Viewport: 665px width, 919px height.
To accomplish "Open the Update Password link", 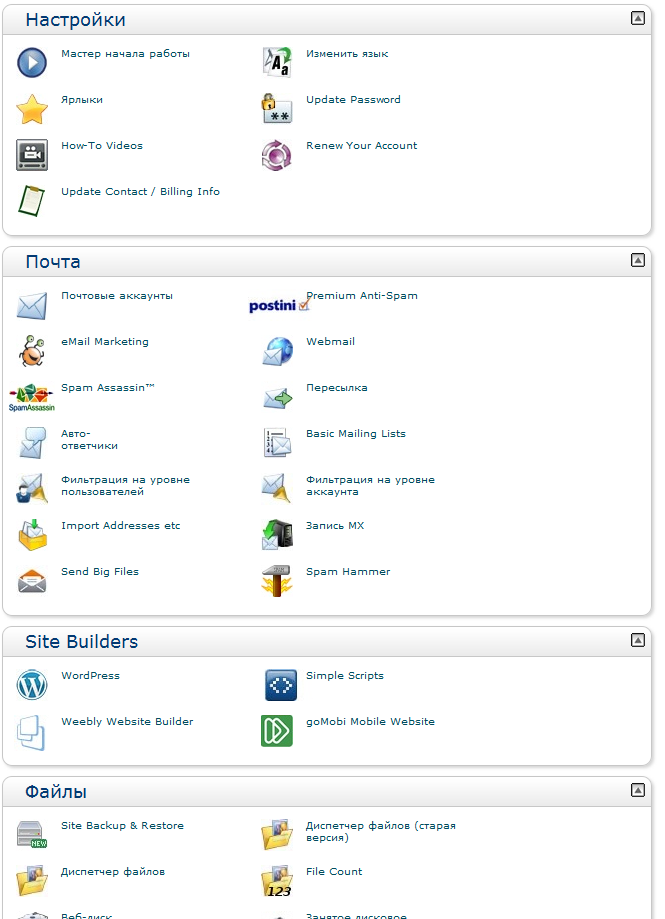I will [353, 100].
